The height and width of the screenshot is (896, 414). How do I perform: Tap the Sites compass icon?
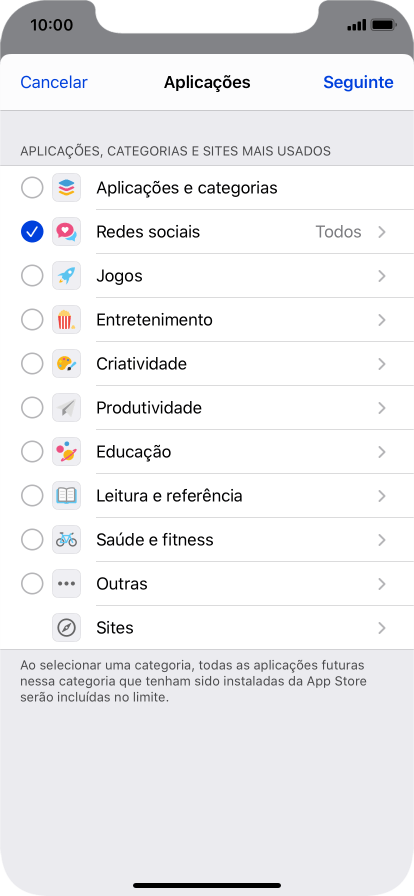pos(66,628)
